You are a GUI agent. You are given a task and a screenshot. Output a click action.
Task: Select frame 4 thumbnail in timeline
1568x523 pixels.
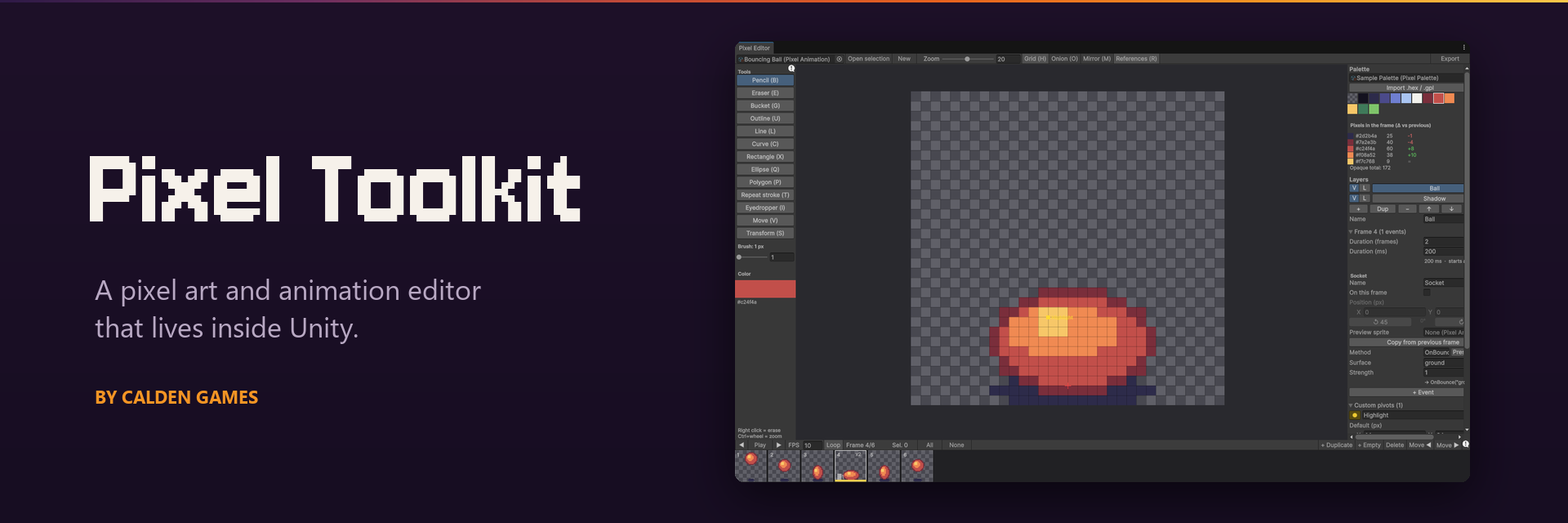pos(850,466)
